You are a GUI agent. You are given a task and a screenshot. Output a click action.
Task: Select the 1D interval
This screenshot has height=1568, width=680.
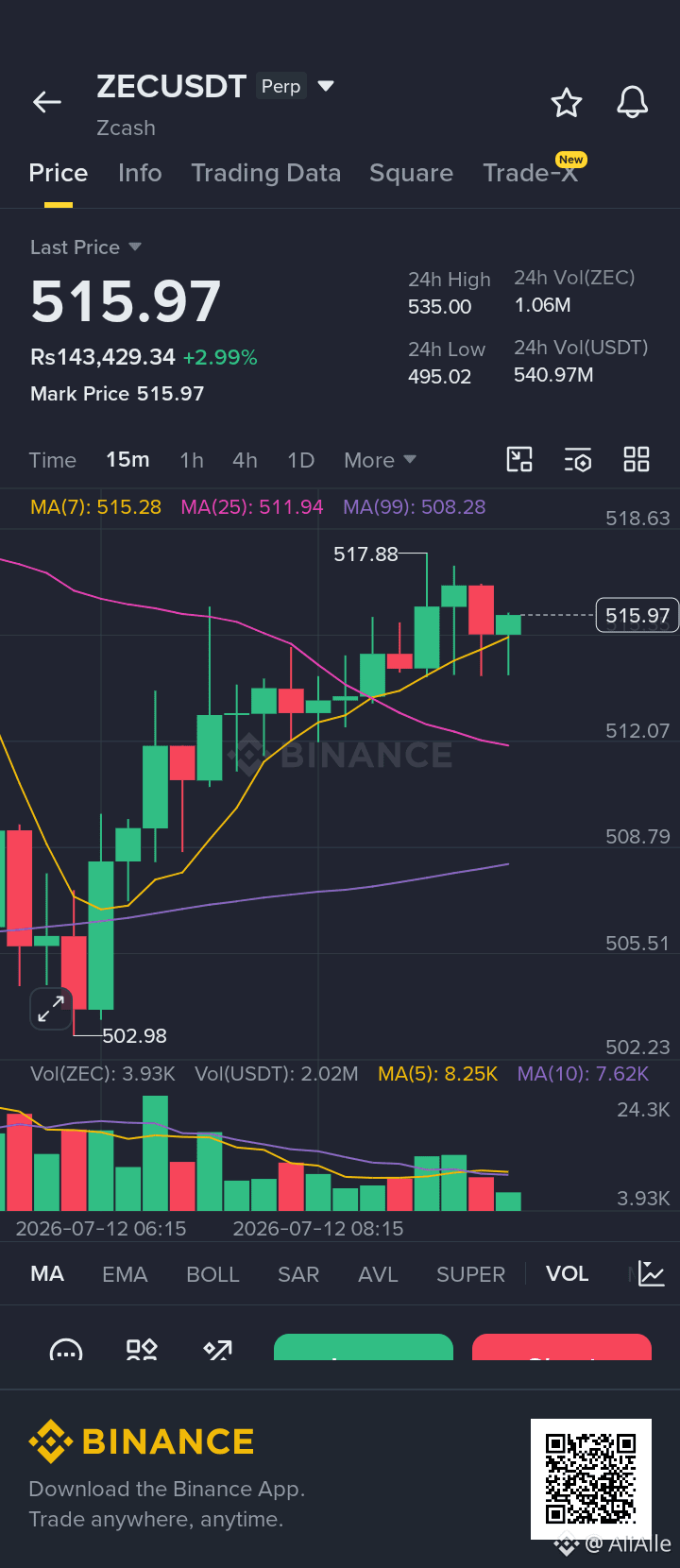pyautogui.click(x=300, y=460)
